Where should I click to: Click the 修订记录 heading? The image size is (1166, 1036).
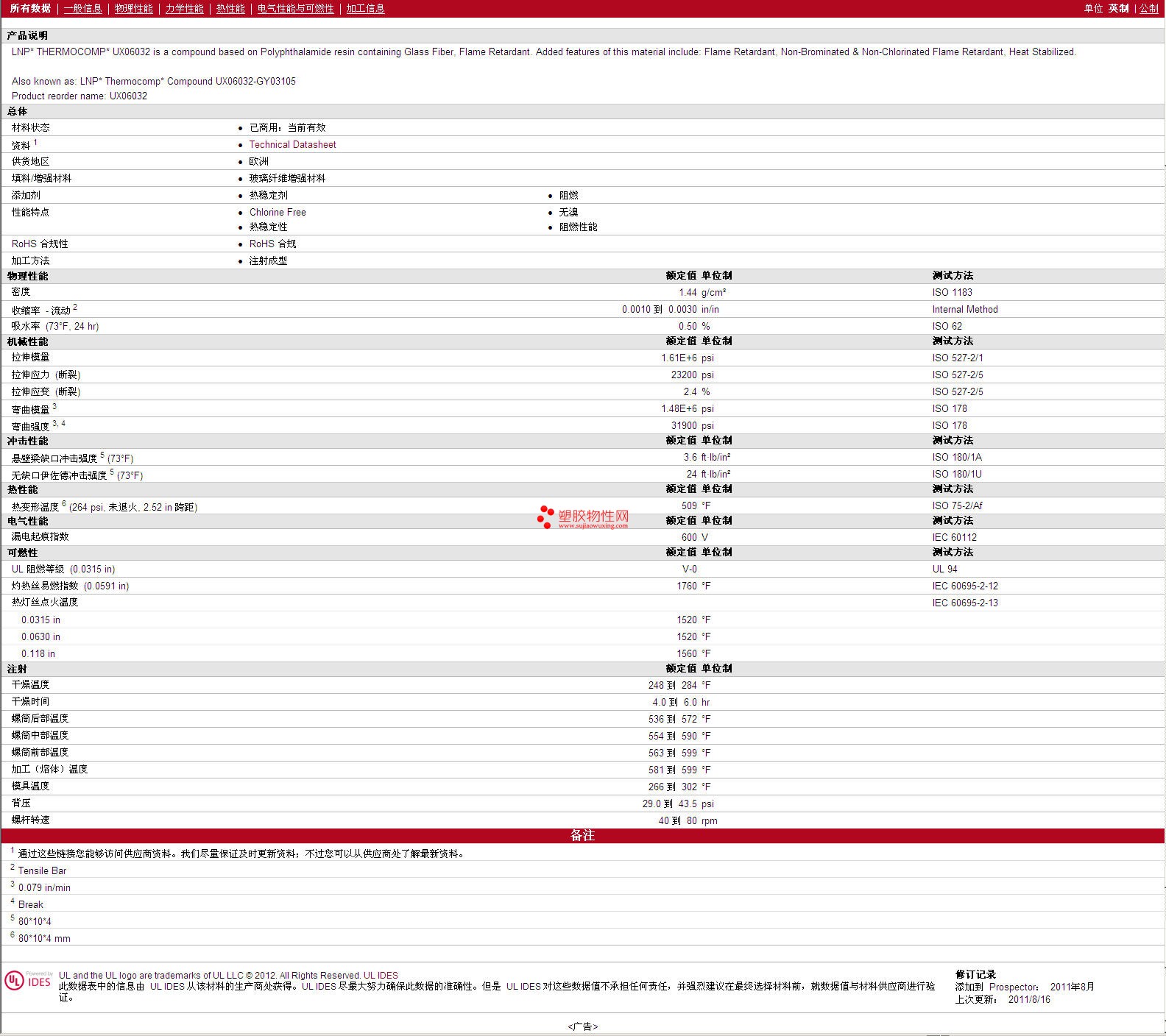(x=975, y=974)
